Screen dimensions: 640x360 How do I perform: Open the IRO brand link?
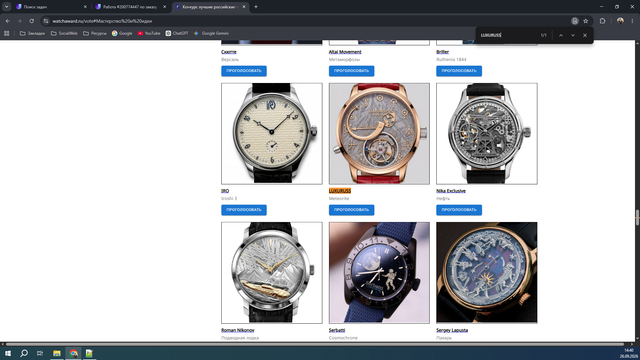225,191
